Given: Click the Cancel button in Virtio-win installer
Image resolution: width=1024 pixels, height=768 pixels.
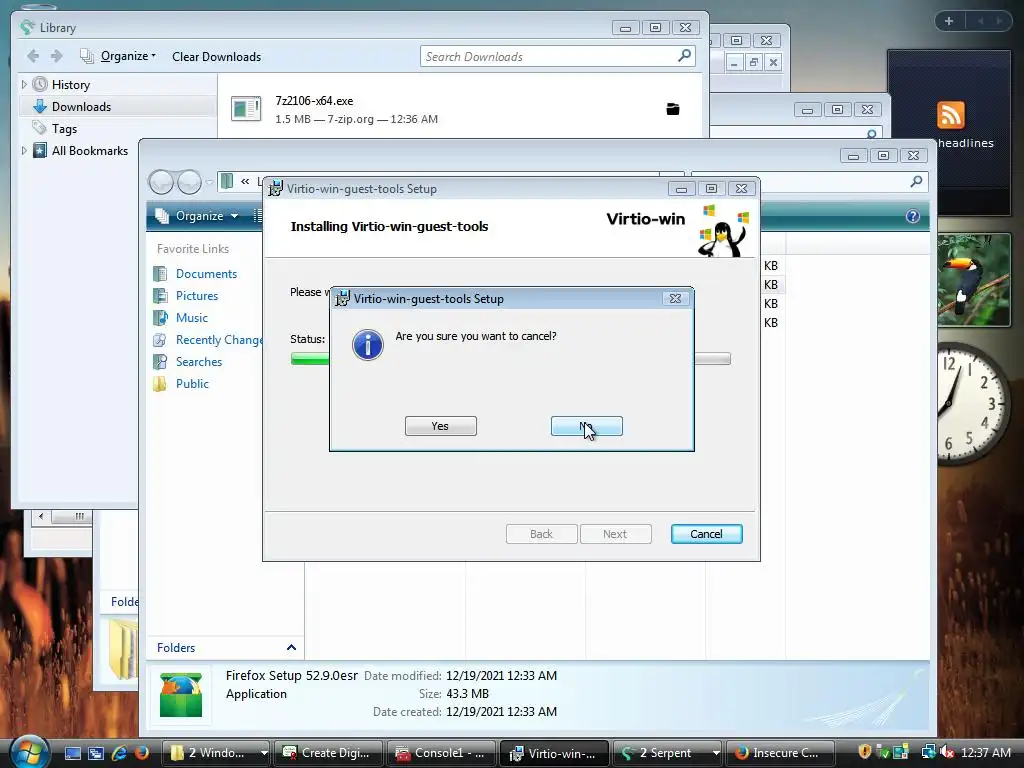Looking at the screenshot, I should tap(707, 534).
